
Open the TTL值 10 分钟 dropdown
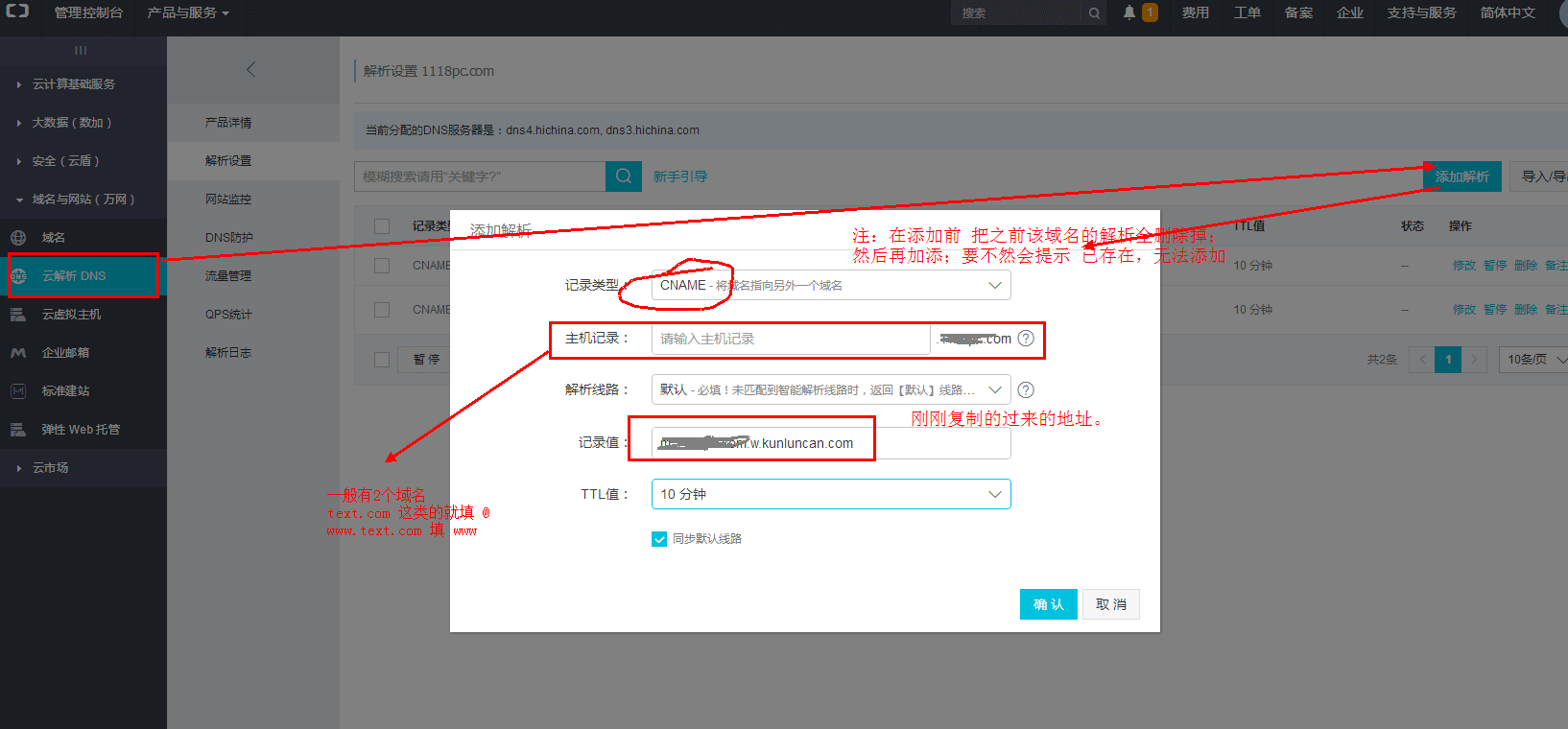830,494
